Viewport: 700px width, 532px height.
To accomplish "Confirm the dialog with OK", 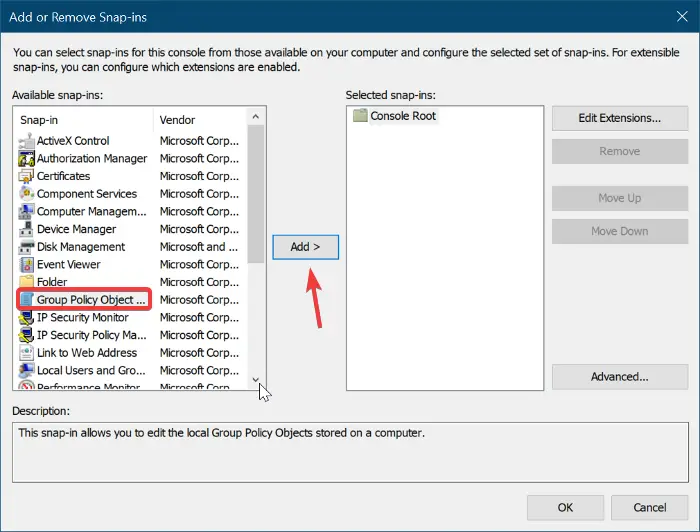I will pos(565,507).
